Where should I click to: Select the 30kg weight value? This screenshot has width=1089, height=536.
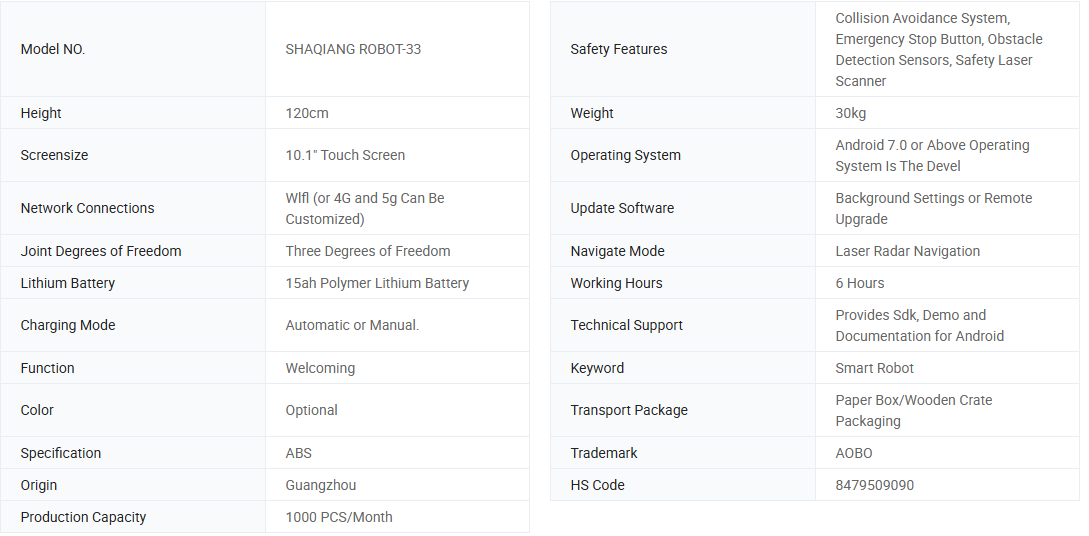[x=851, y=113]
